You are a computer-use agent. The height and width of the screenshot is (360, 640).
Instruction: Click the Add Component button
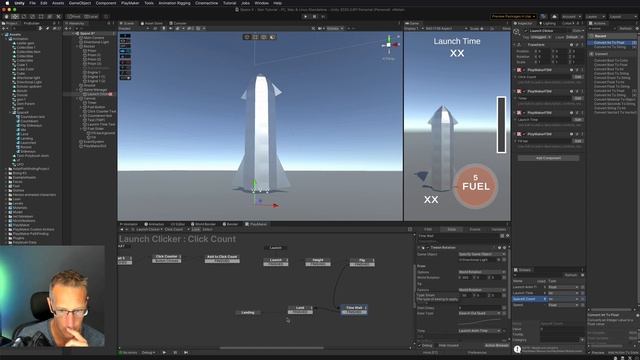[x=548, y=158]
